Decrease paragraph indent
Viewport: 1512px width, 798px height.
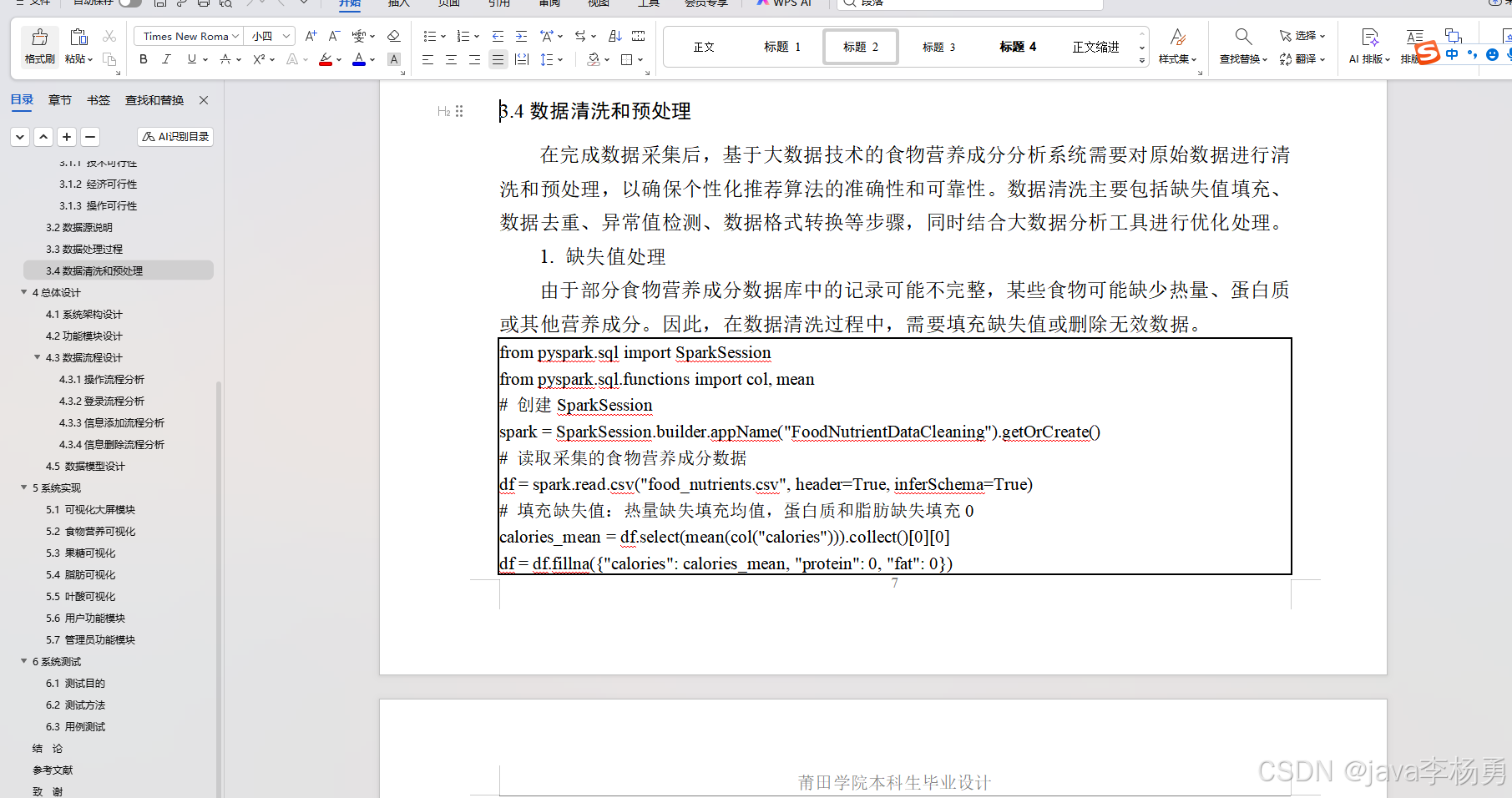(x=498, y=36)
